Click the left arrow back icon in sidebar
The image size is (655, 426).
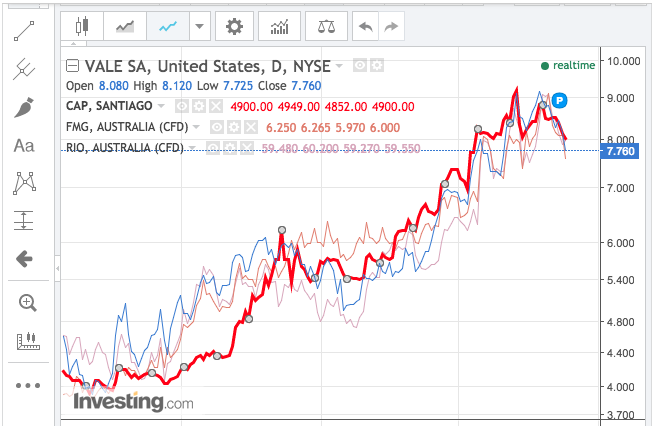(x=24, y=259)
